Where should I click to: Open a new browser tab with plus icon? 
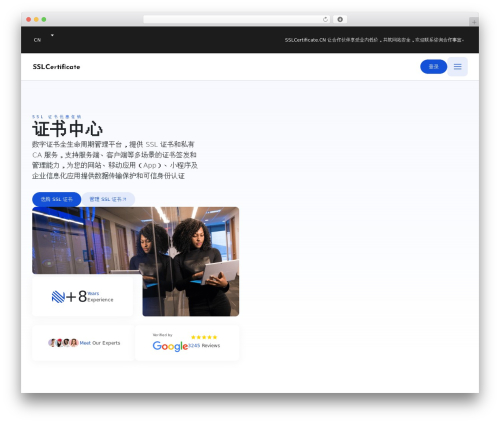(474, 22)
